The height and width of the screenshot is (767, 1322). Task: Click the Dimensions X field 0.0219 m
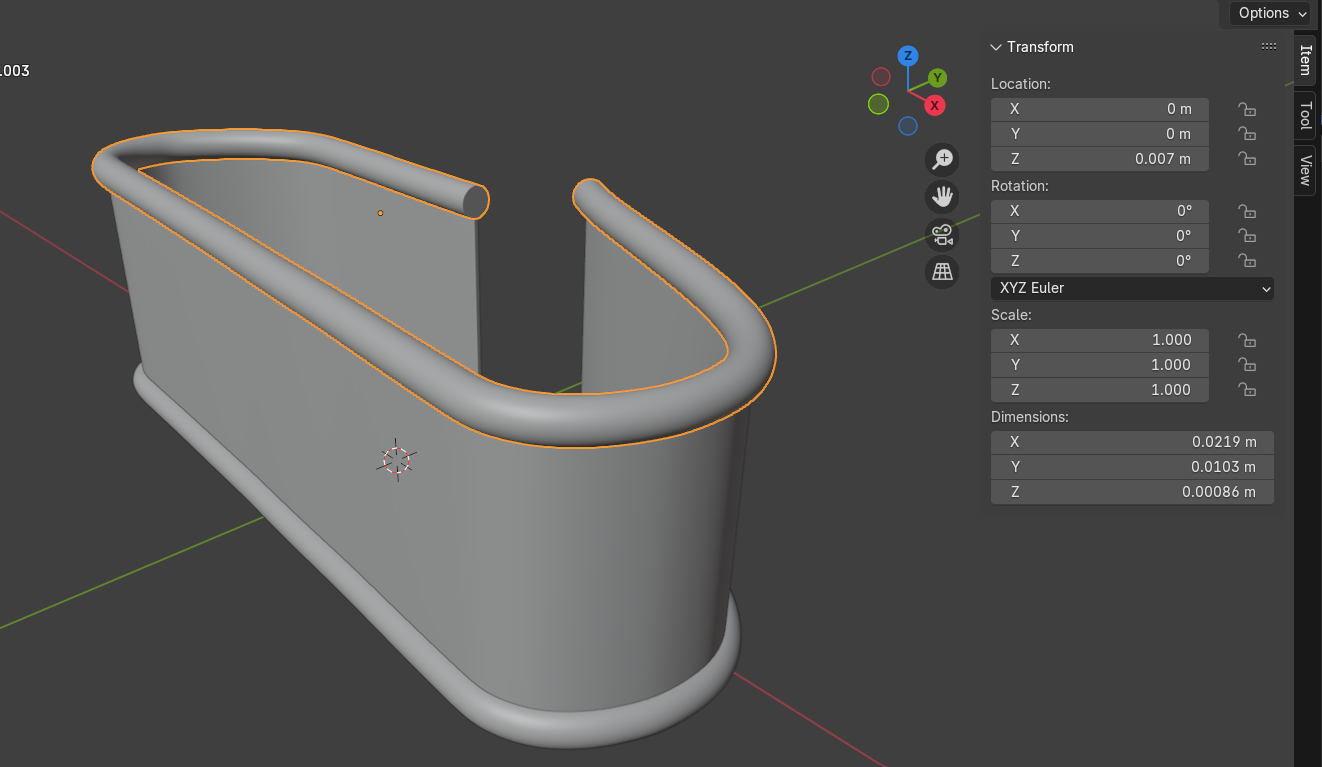tap(1131, 442)
